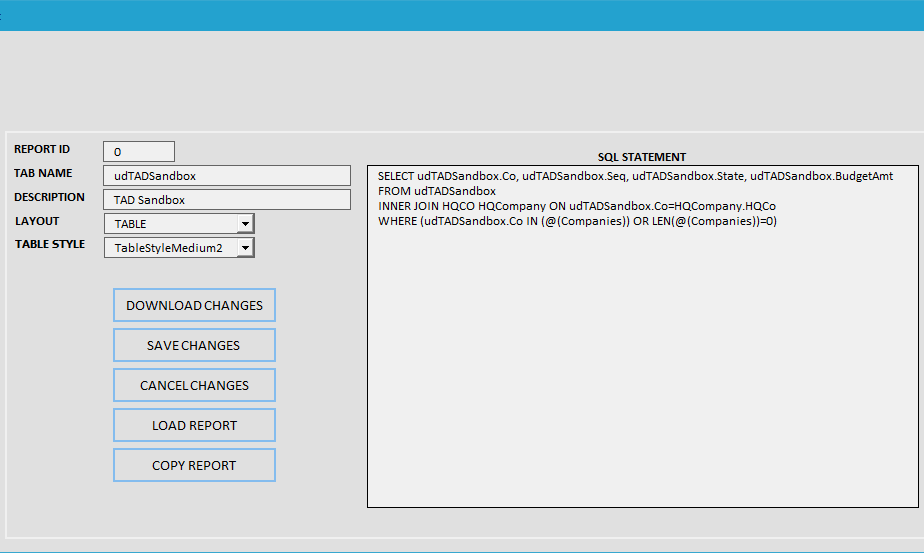Click the DOWNLOAD CHANGES button
The height and width of the screenshot is (553, 924).
194,305
